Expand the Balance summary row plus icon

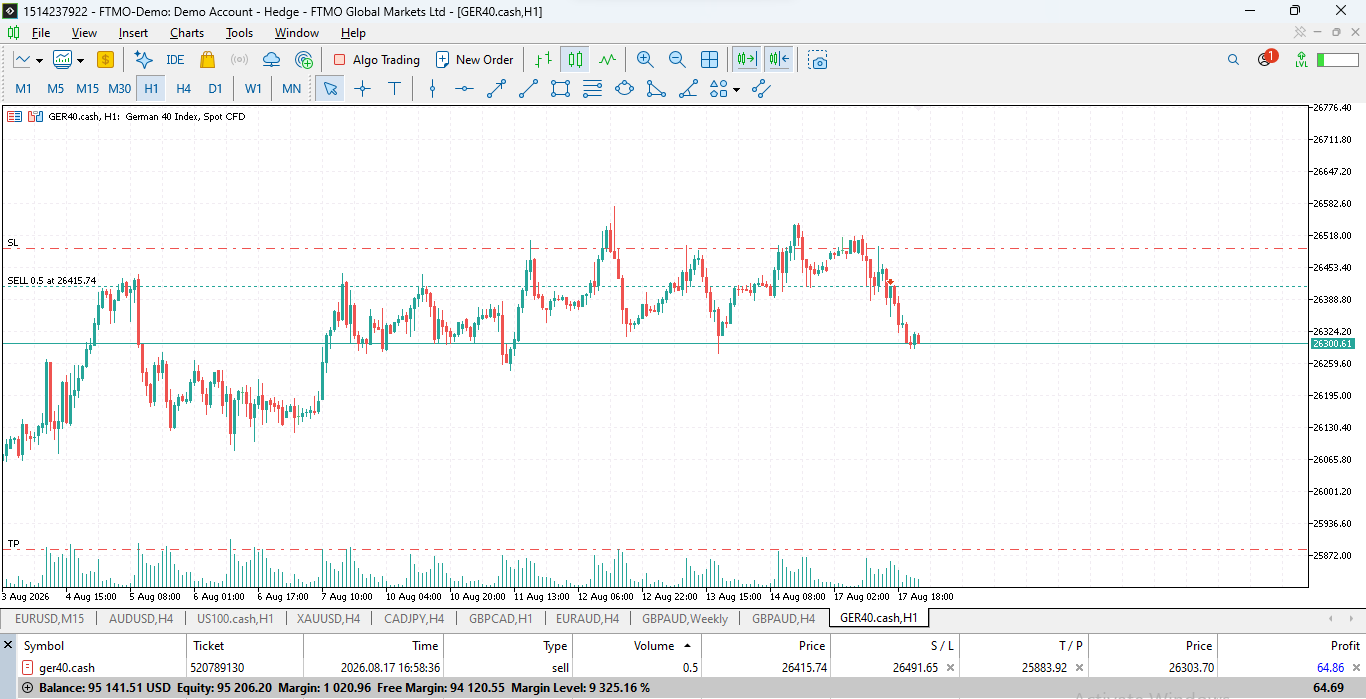click(x=27, y=688)
